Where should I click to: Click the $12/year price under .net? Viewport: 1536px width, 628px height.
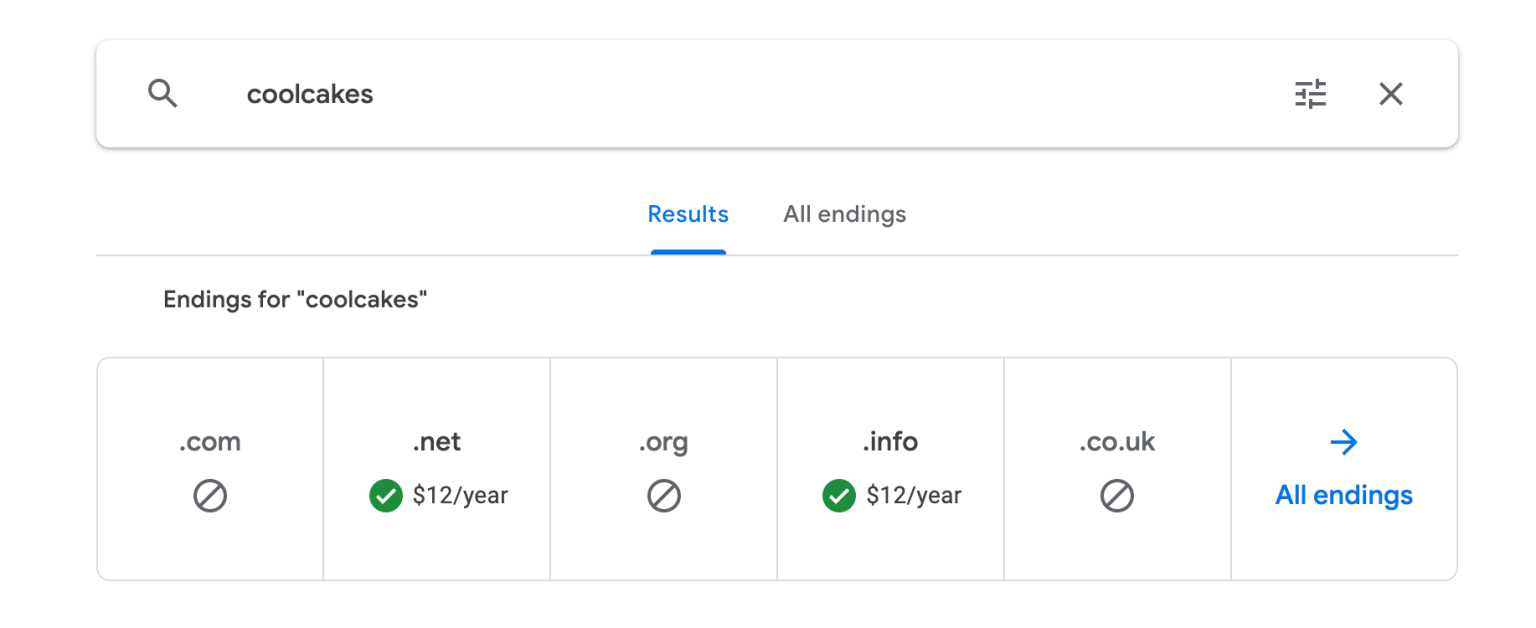[461, 495]
